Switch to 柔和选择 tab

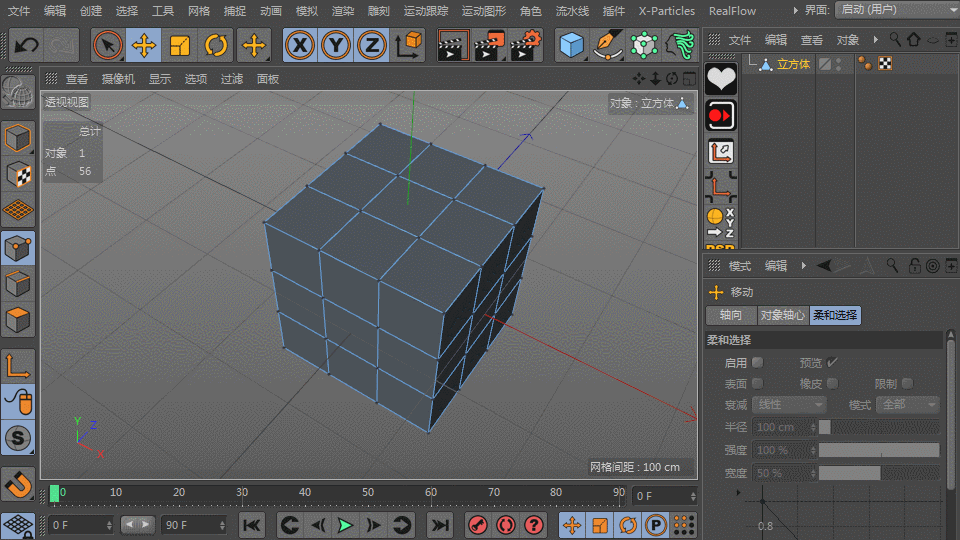point(835,315)
